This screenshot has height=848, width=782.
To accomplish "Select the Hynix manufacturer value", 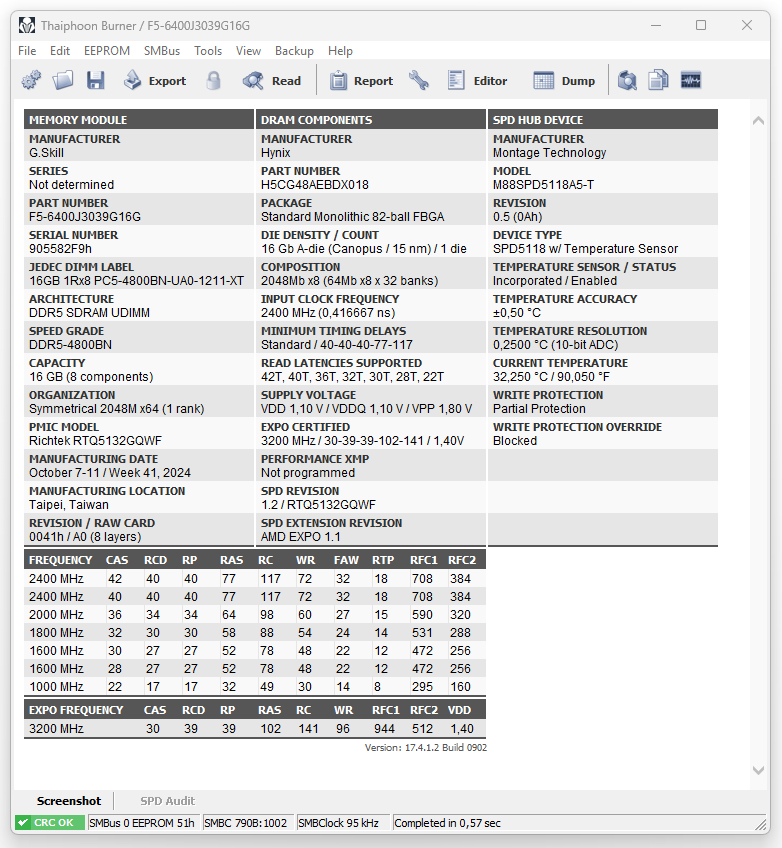I will pos(275,153).
